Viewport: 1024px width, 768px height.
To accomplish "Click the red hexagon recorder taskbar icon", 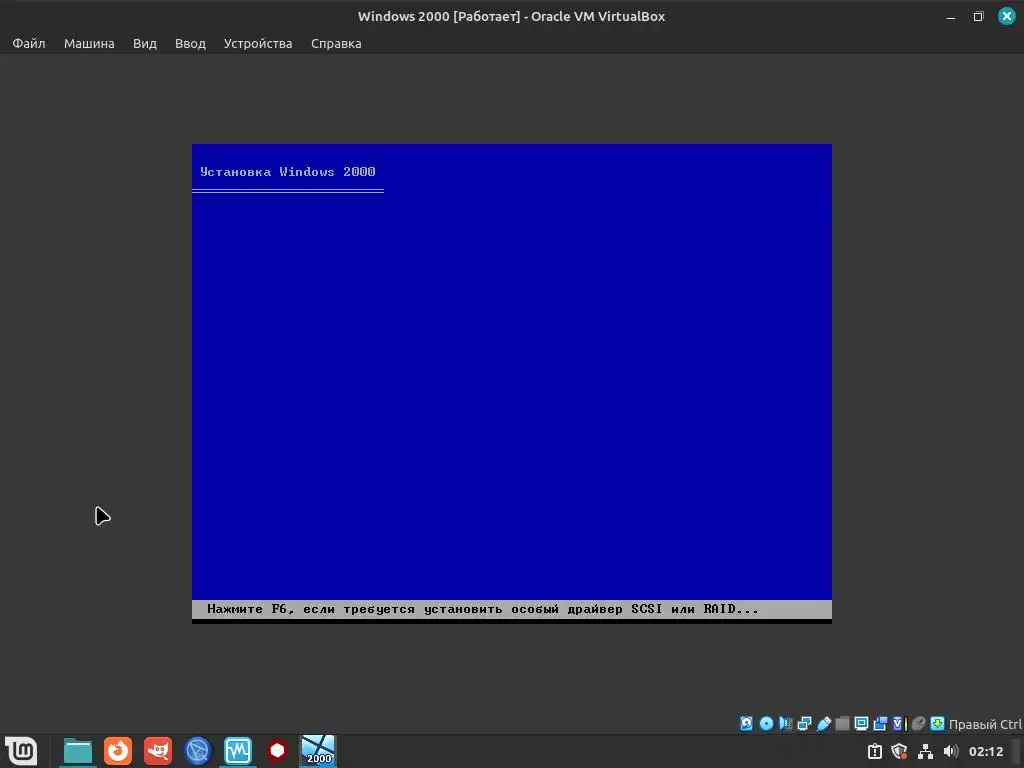I will coord(278,751).
